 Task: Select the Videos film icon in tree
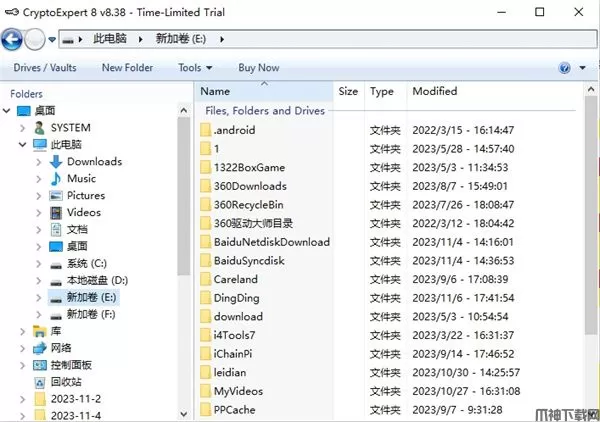tap(56, 213)
